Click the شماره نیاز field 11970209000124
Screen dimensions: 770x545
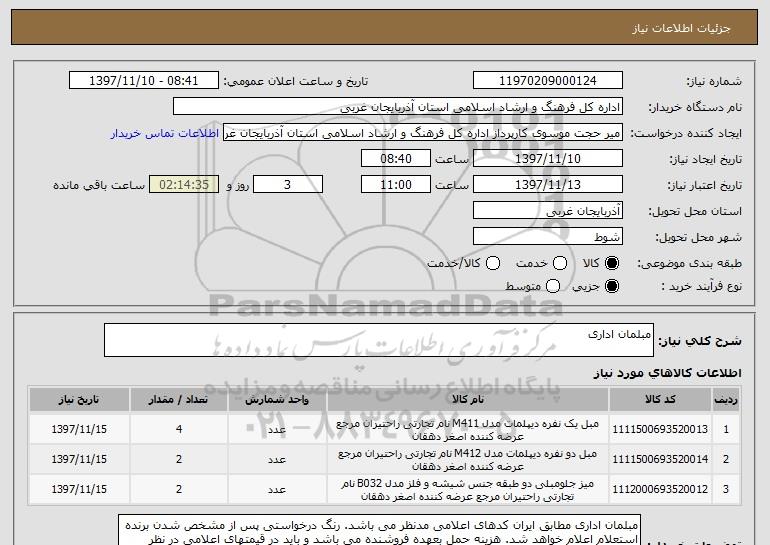[548, 81]
